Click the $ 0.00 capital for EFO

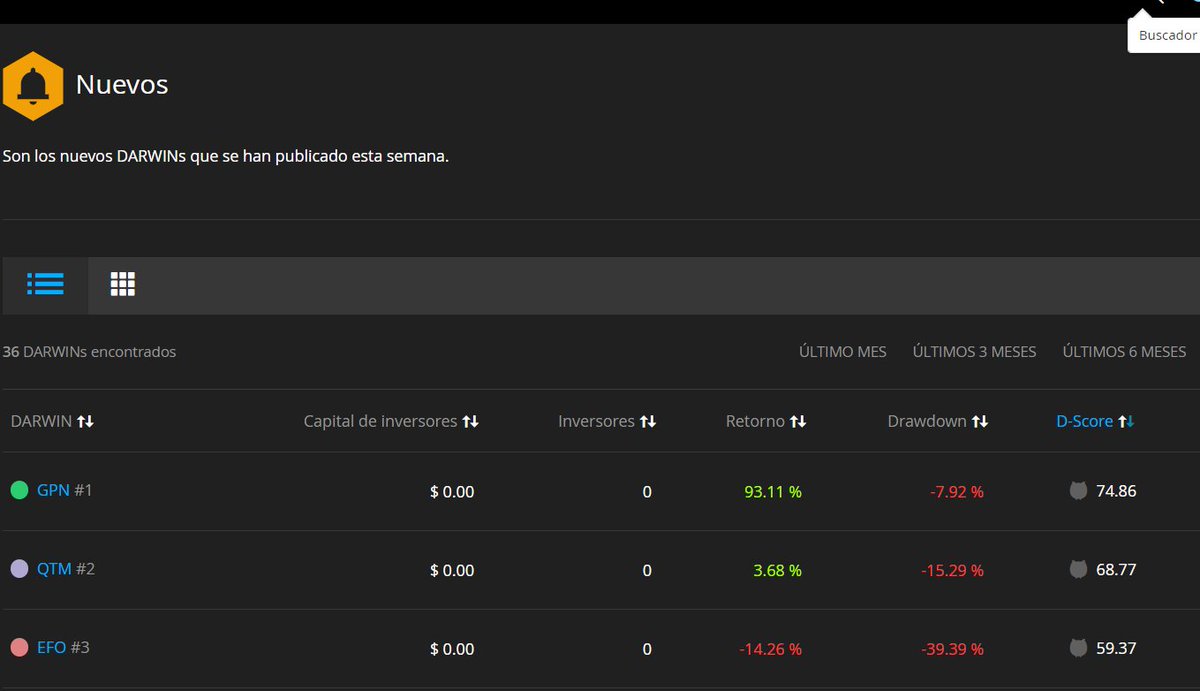(452, 649)
